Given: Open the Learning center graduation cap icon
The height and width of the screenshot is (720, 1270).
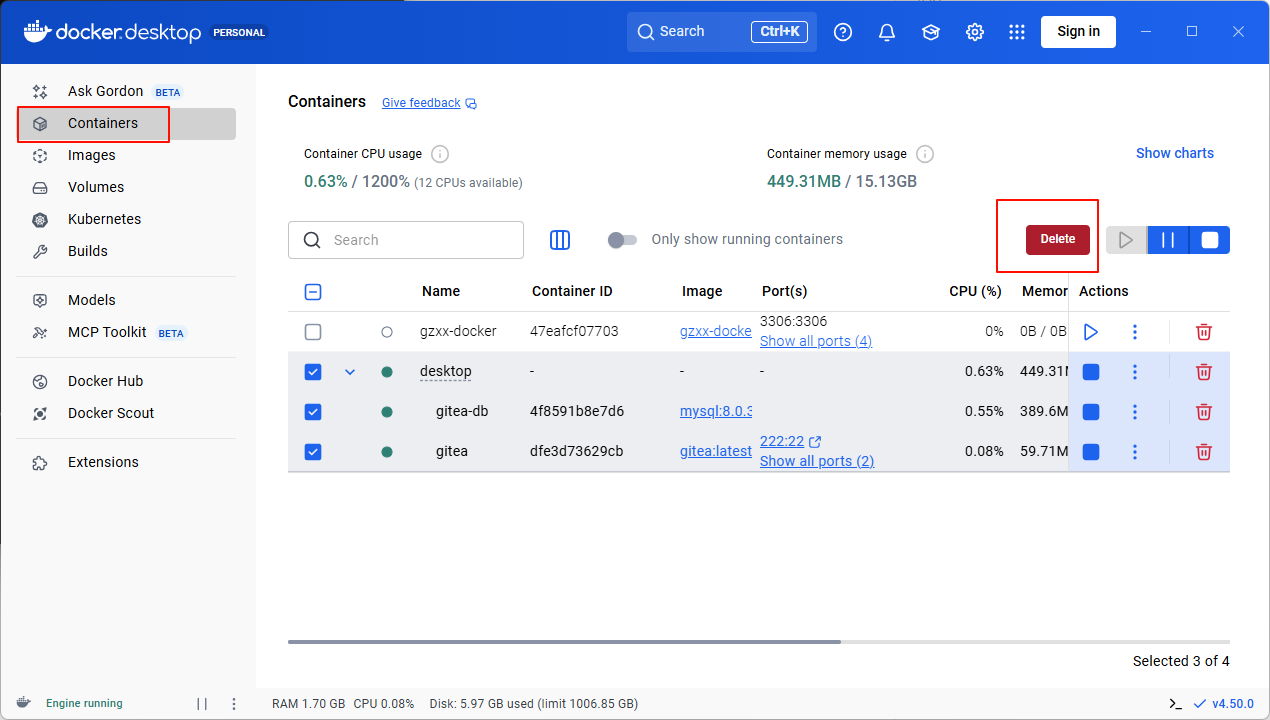Looking at the screenshot, I should 931,32.
